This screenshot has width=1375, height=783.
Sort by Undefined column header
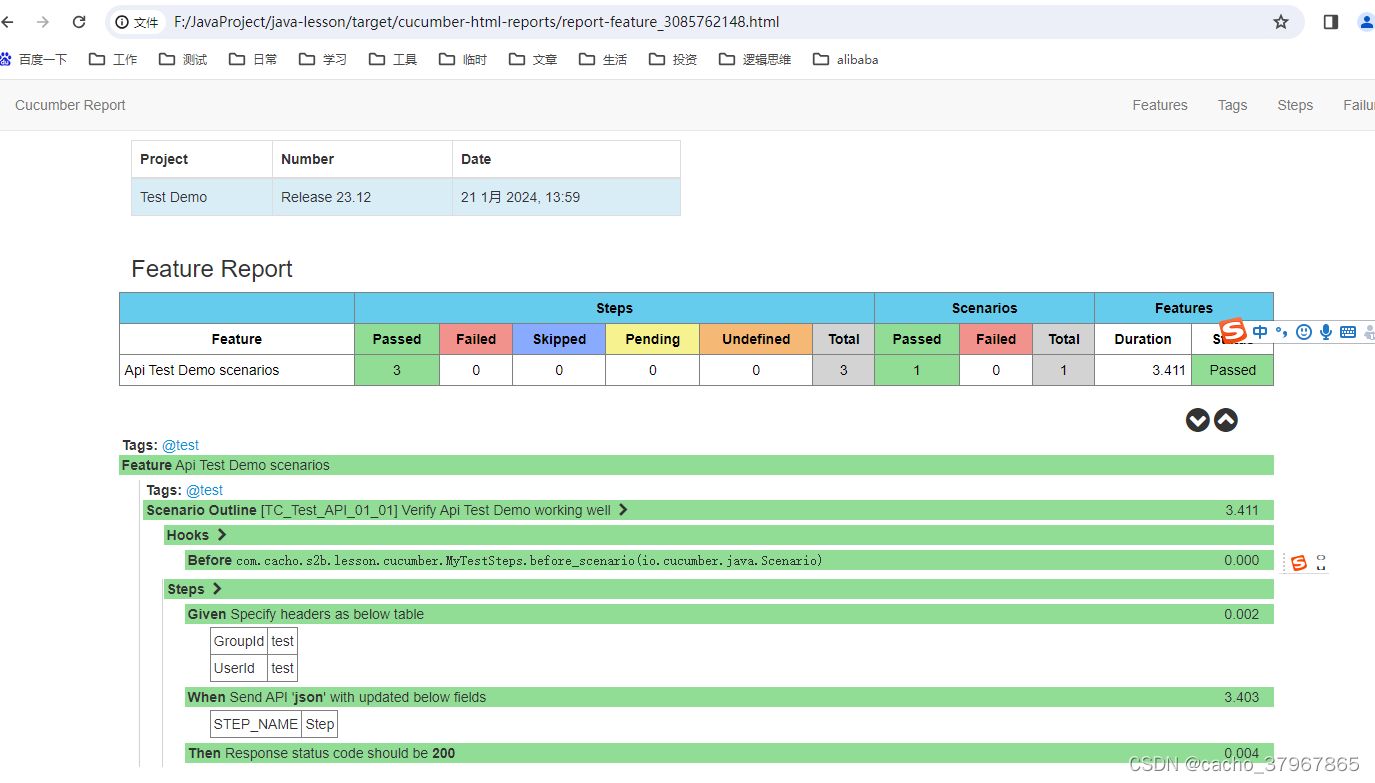[x=756, y=339]
